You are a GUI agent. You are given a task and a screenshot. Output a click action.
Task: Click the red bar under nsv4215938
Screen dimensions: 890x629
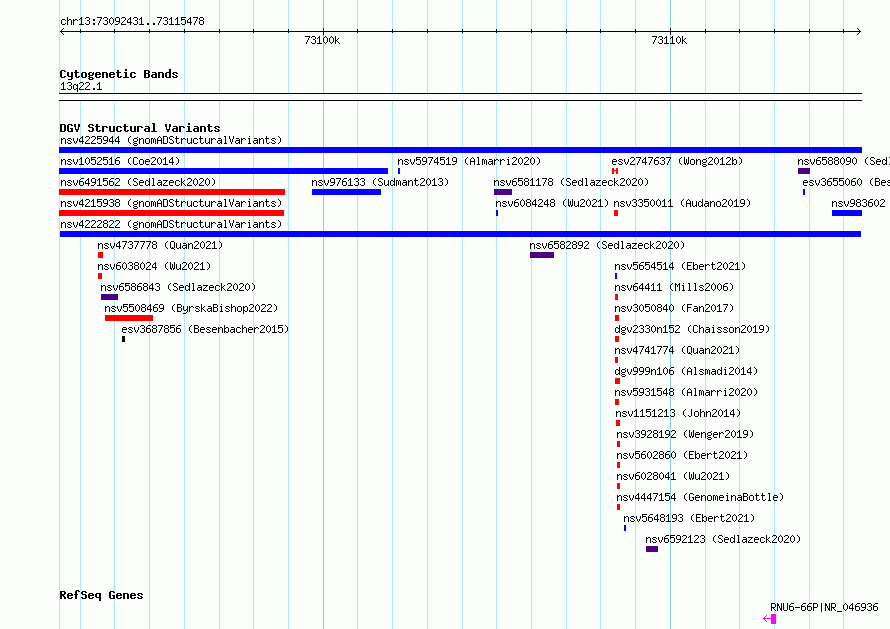point(171,213)
